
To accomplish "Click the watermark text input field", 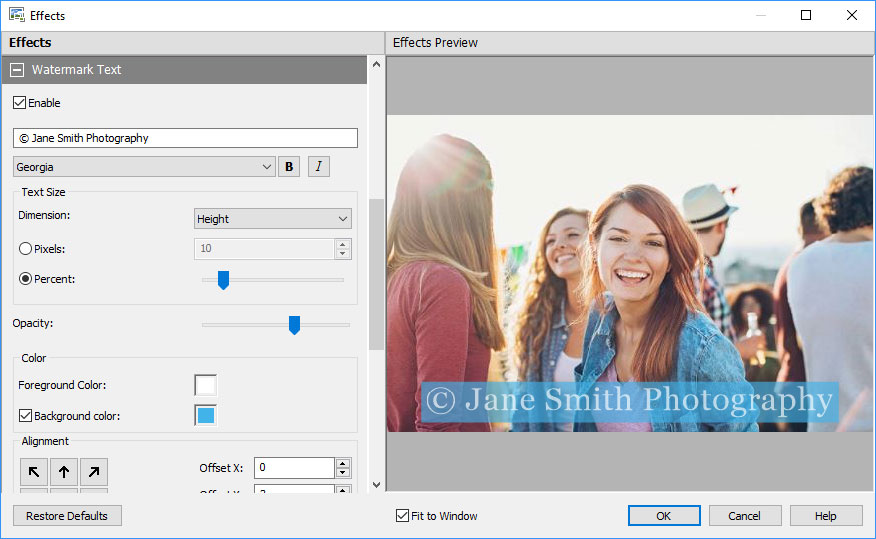I will [185, 138].
